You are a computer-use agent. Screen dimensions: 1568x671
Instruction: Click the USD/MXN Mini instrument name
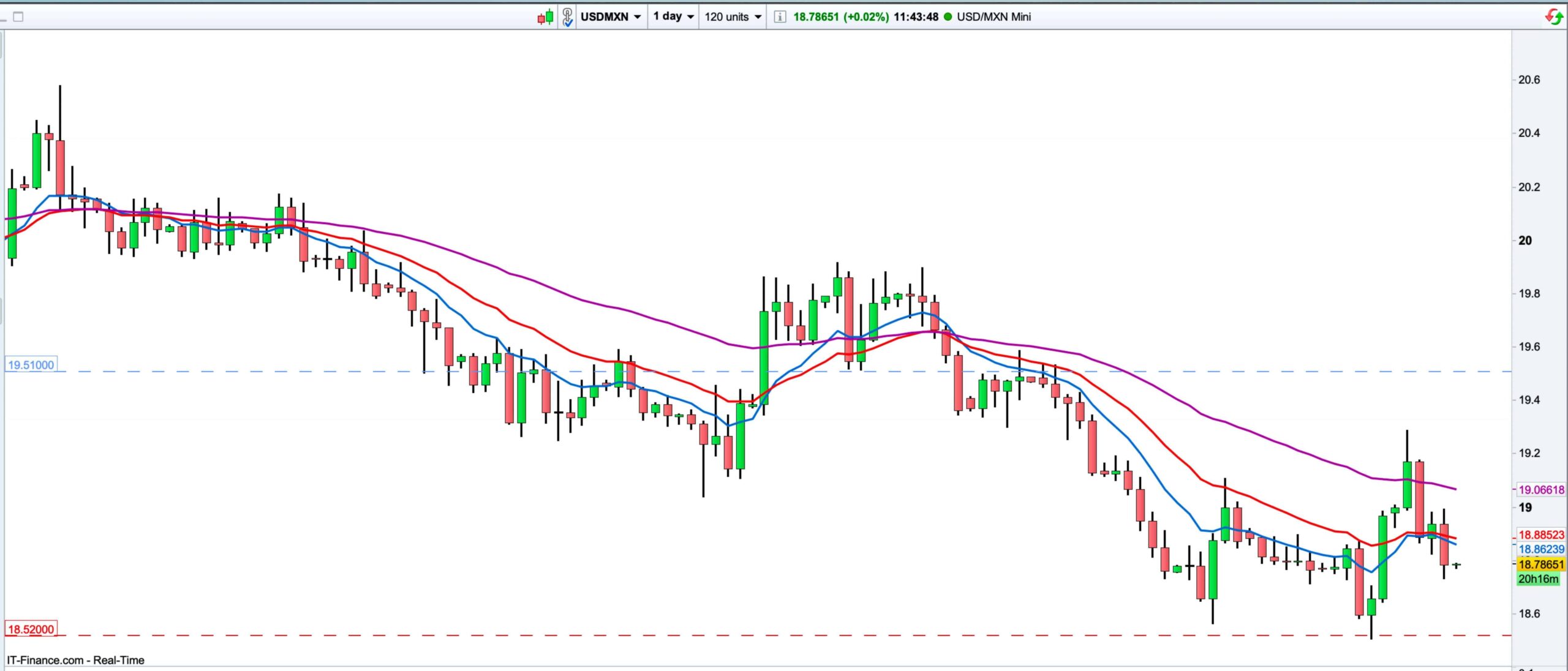pyautogui.click(x=993, y=17)
